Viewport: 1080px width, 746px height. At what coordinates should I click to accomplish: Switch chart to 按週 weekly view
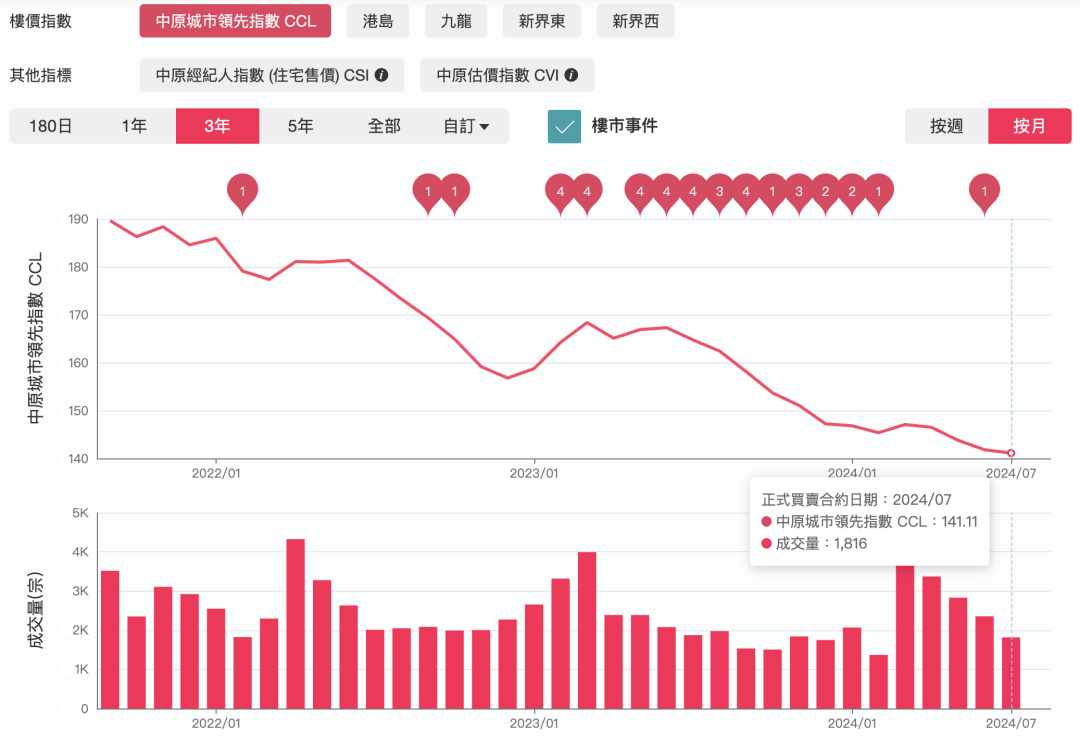tap(946, 126)
